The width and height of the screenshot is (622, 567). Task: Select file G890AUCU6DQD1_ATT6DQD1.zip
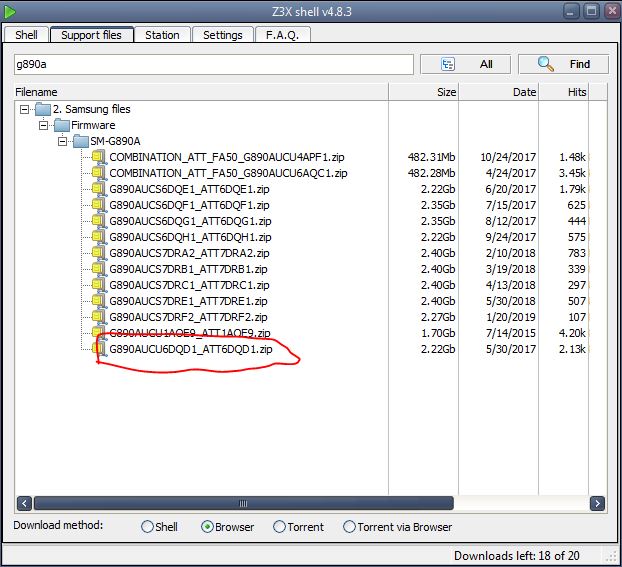191,349
